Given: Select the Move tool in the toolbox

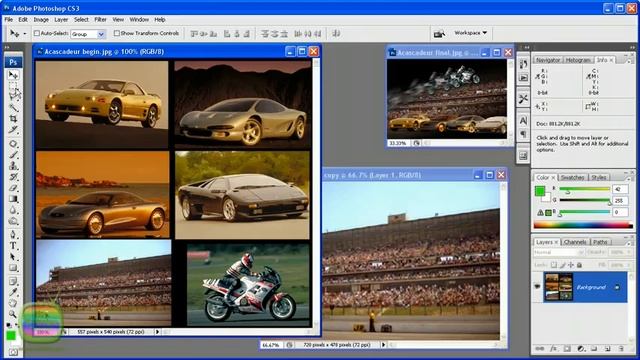Looking at the screenshot, I should [x=13, y=75].
